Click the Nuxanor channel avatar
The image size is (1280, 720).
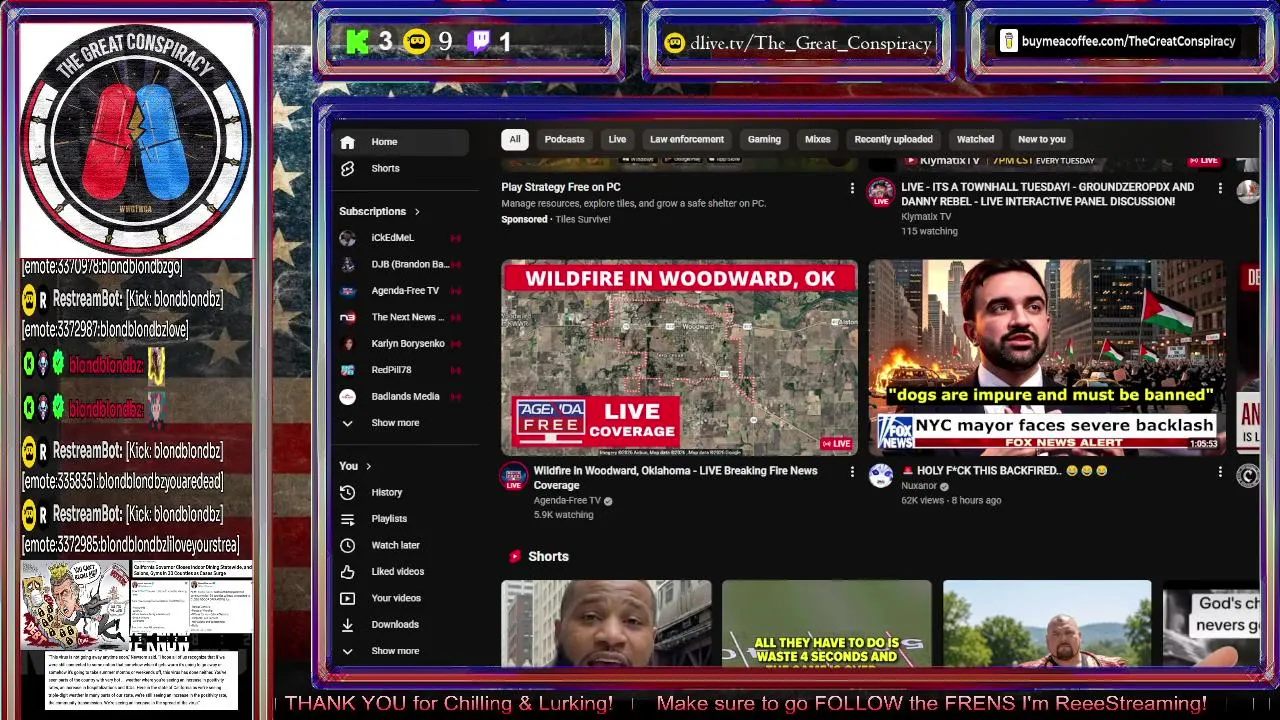(881, 476)
